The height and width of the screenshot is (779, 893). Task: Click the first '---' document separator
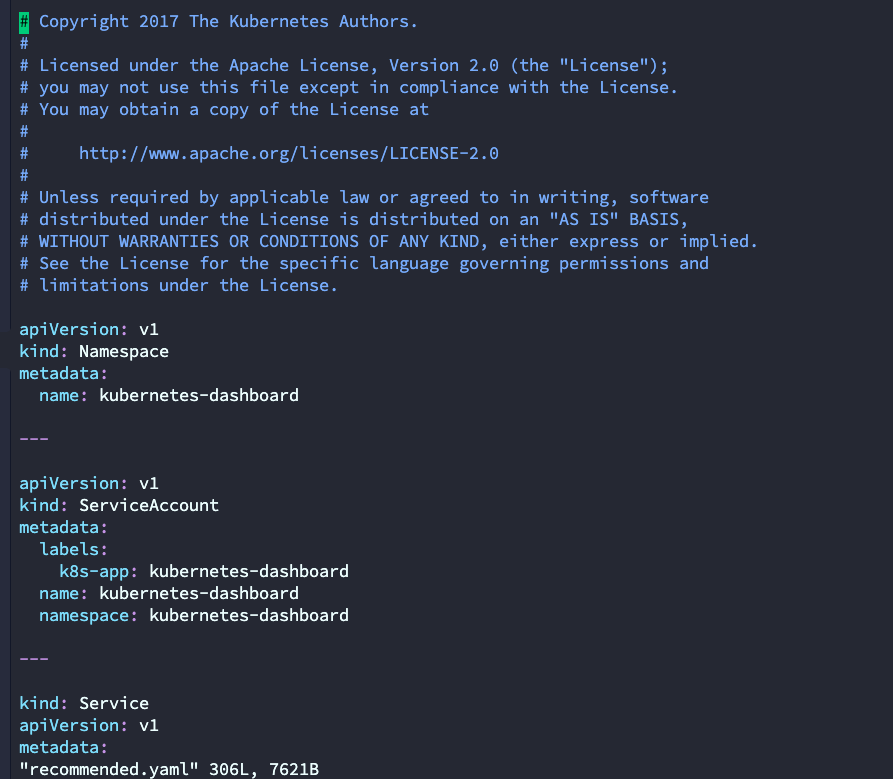(x=34, y=439)
